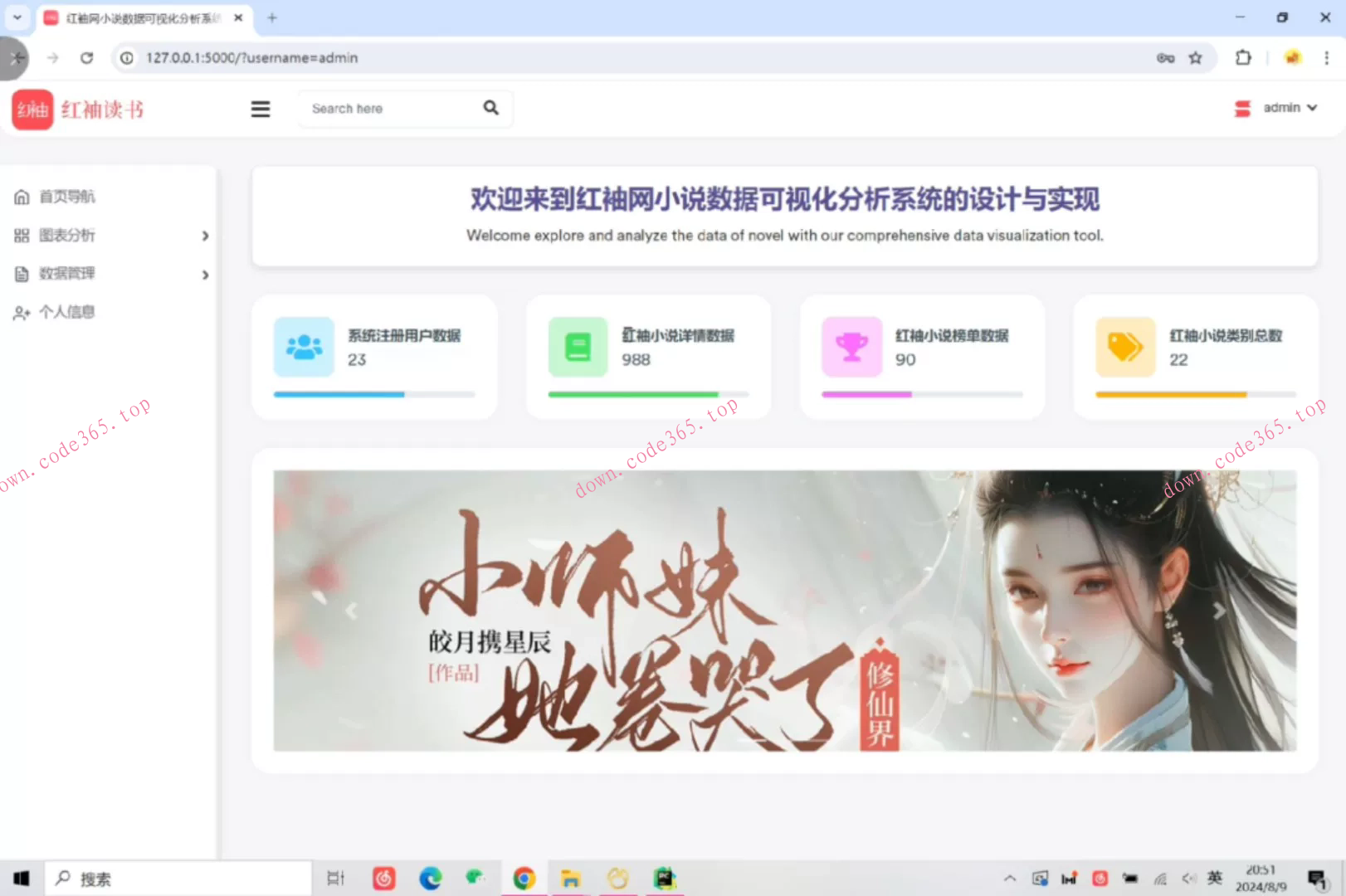This screenshot has height=896, width=1346.
Task: Select the 数据管理 data management icon
Action: coord(22,274)
